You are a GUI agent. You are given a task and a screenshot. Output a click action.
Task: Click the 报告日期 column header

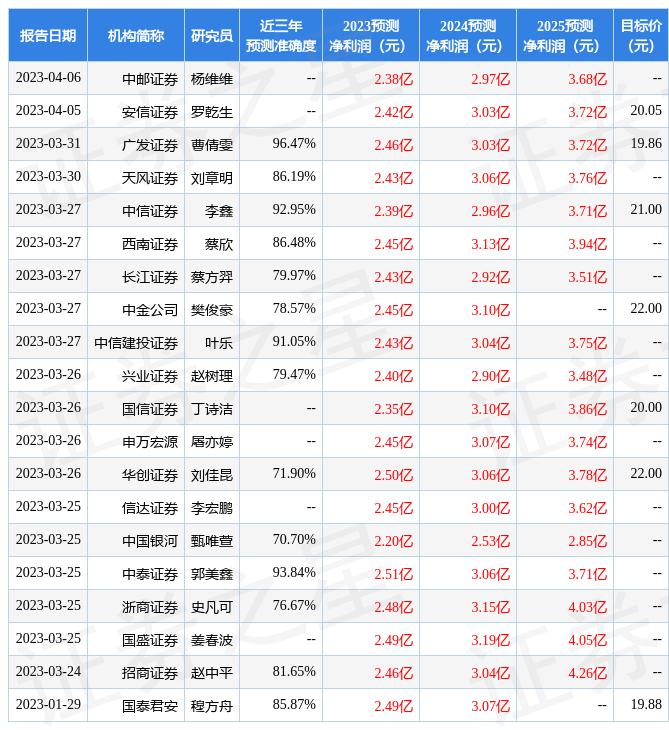48,35
